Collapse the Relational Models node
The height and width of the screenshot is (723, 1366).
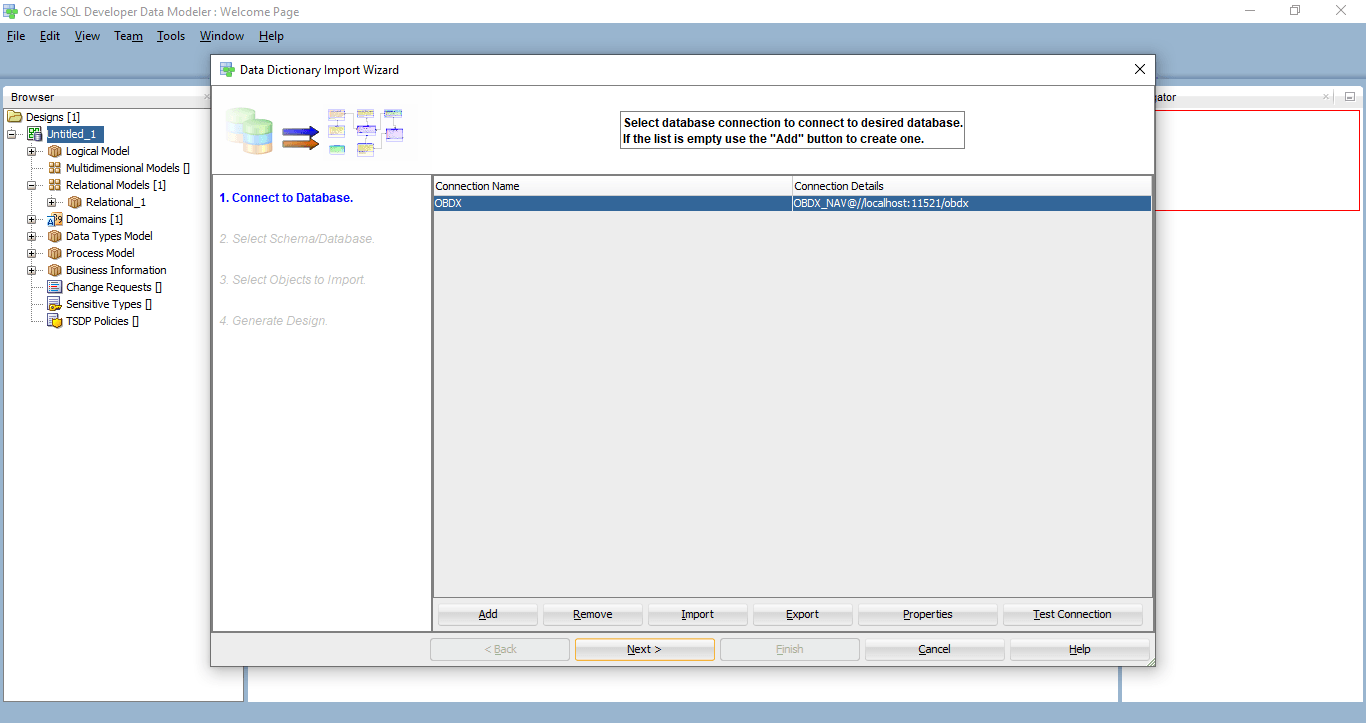pos(32,185)
